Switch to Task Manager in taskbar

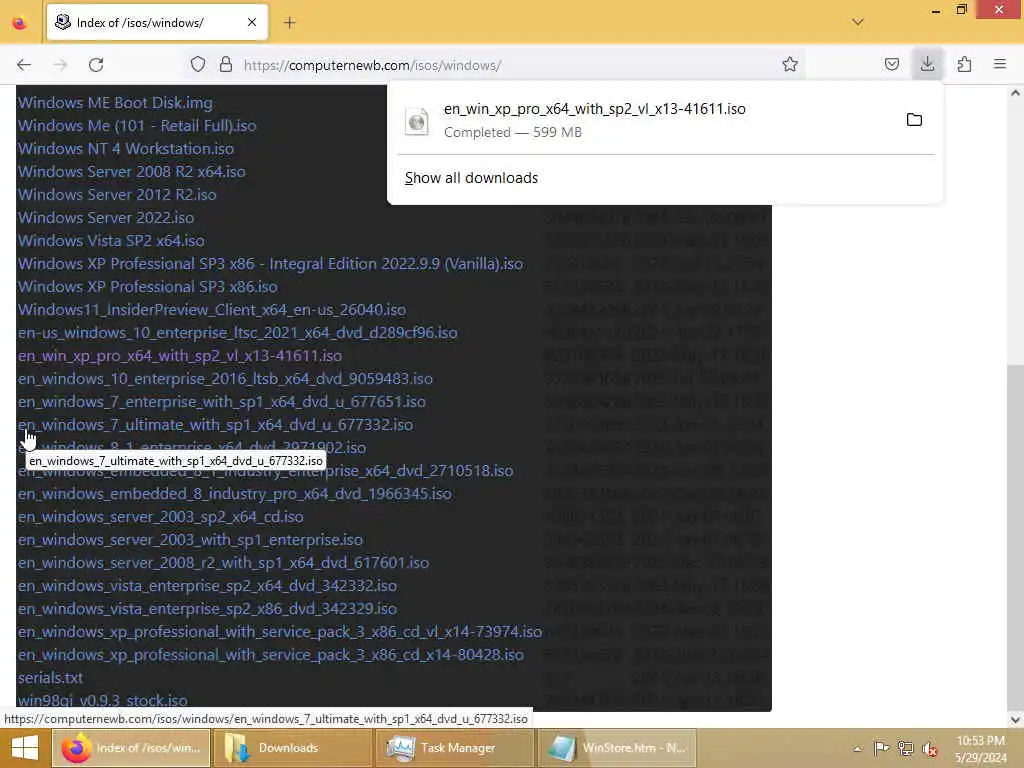point(455,748)
